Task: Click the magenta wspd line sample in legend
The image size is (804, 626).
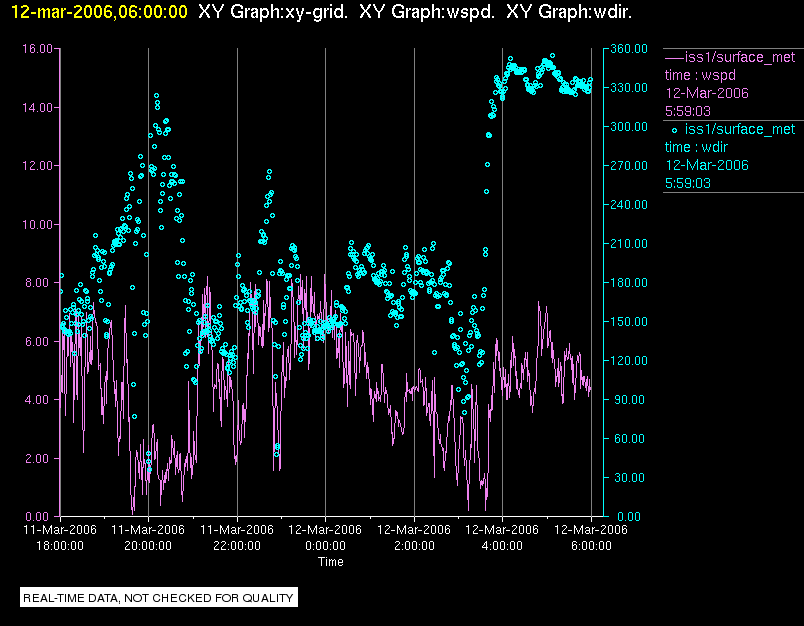Action: click(673, 57)
